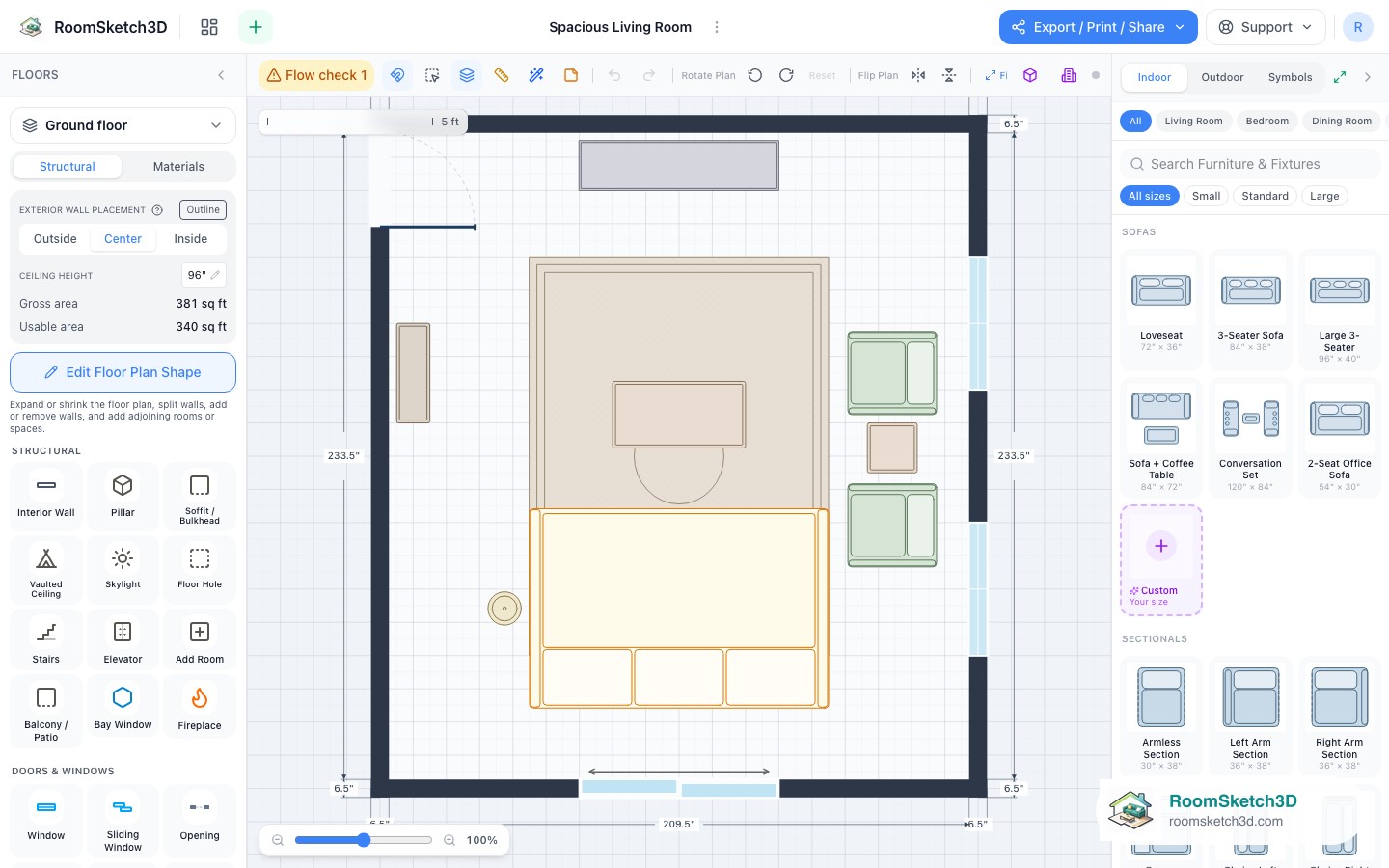Adjust the zoom level slider
Image resolution: width=1389 pixels, height=868 pixels.
(x=364, y=840)
